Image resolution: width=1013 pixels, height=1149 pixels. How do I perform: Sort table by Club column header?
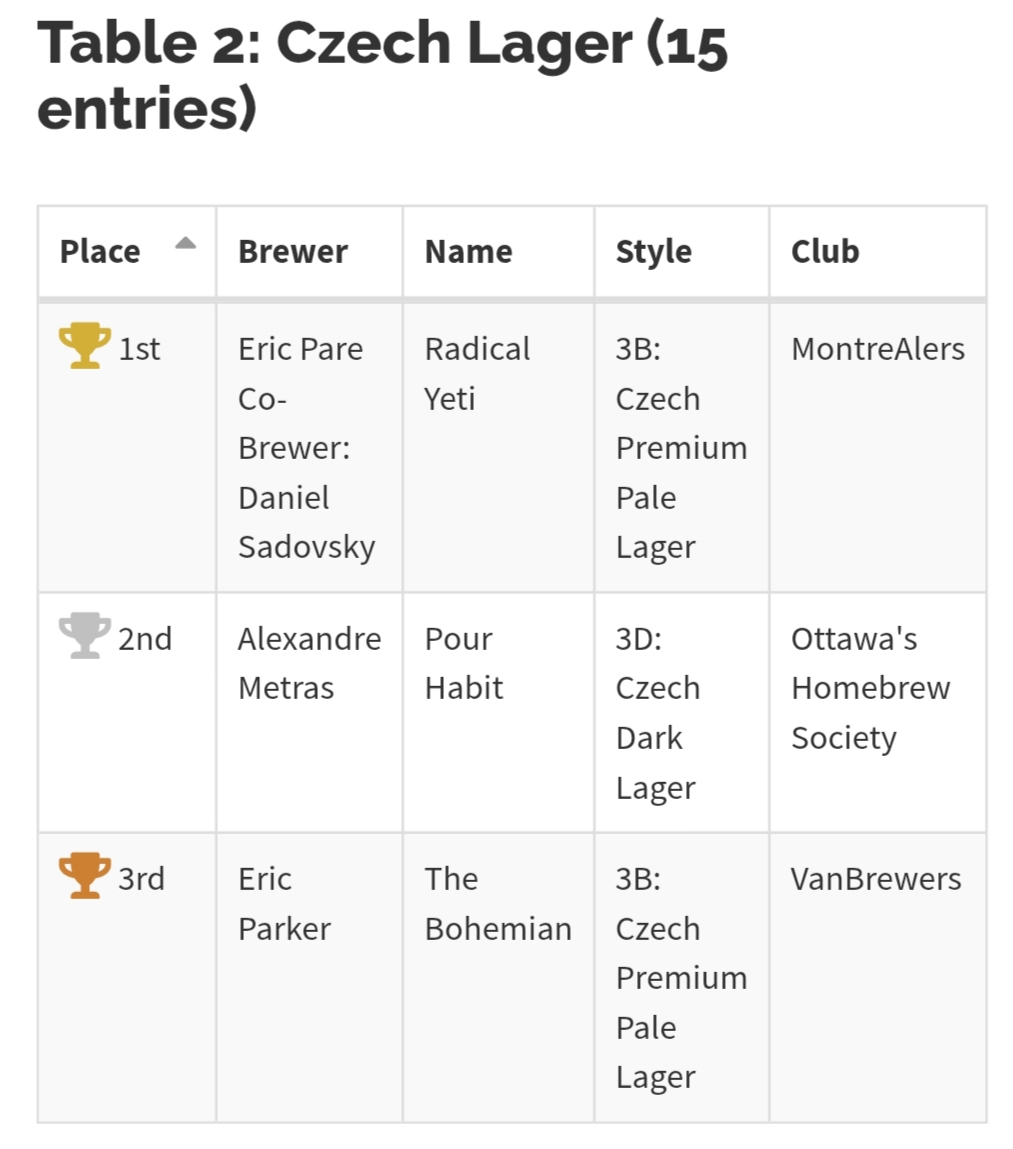824,252
